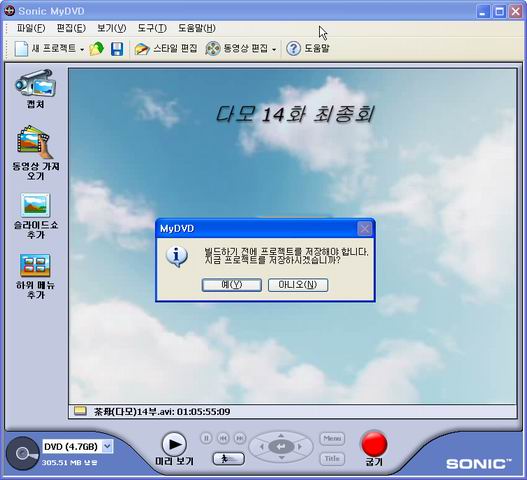The width and height of the screenshot is (527, 480).
Task: Open the 도구(T) menu
Action: (152, 28)
